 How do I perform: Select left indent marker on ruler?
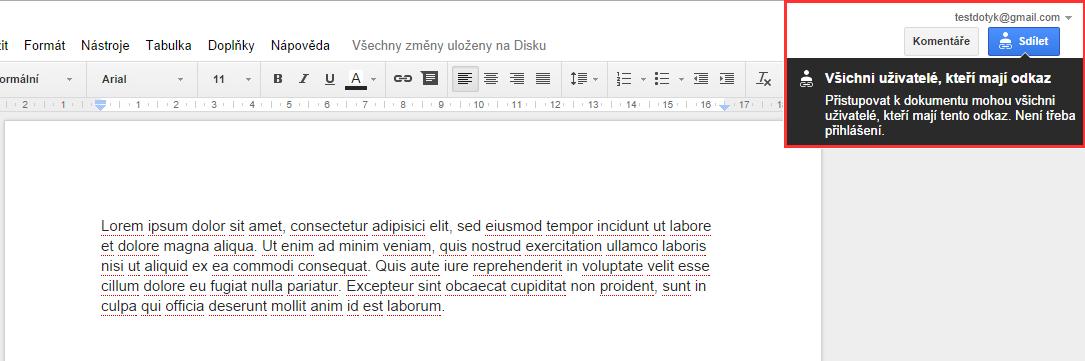coord(100,105)
